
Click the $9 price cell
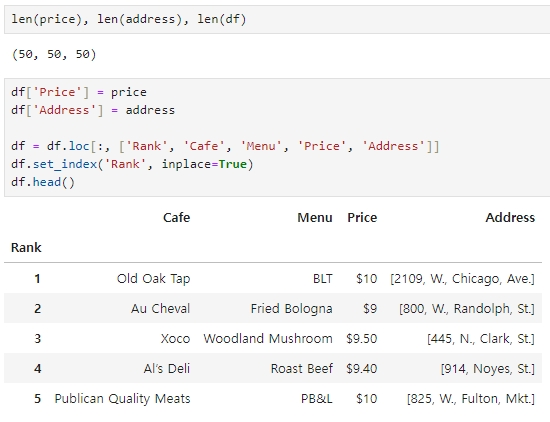[370, 309]
